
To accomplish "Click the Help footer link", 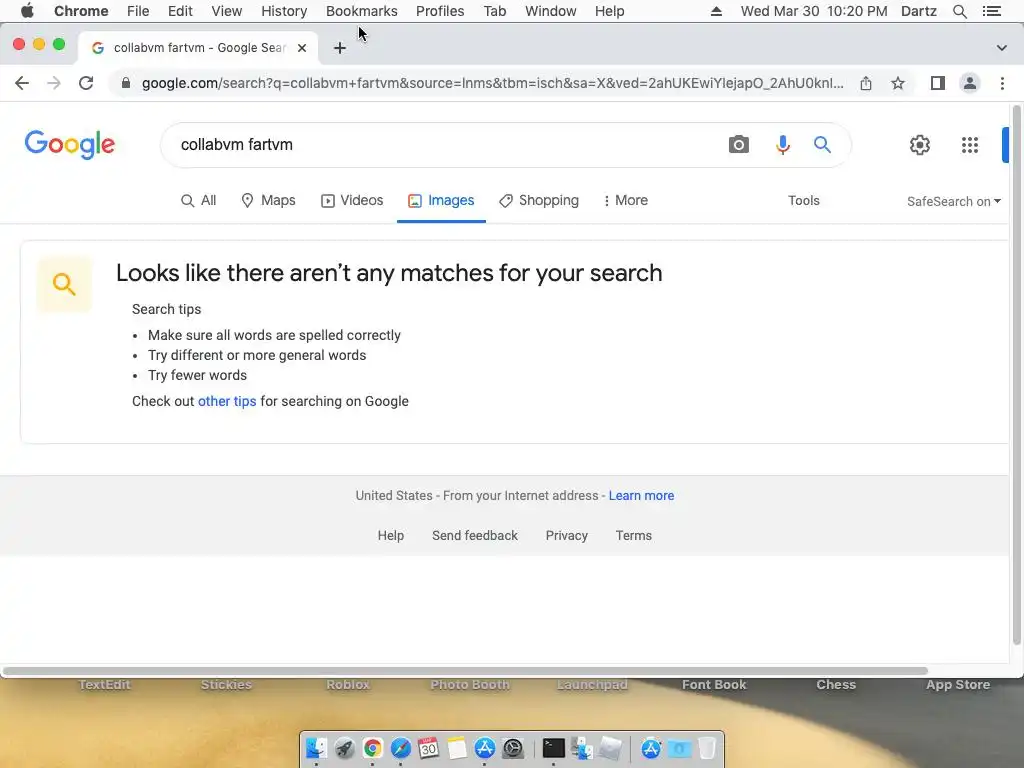I will [x=391, y=536].
